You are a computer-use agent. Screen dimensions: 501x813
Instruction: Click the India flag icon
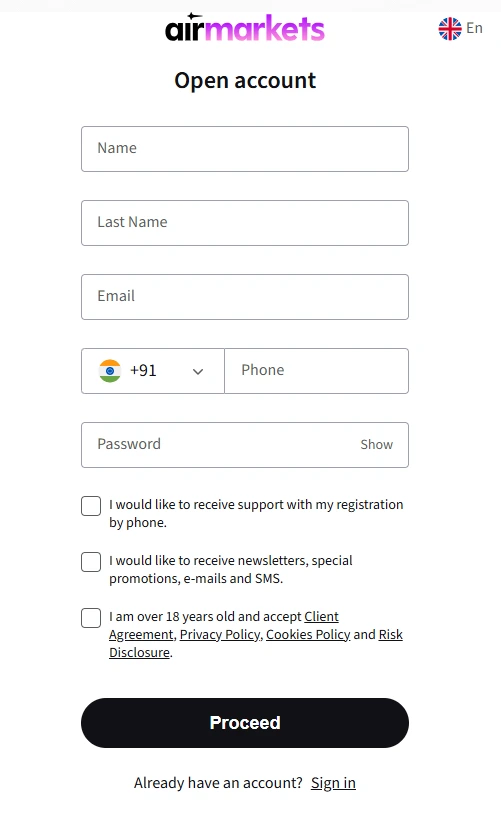[x=110, y=371]
